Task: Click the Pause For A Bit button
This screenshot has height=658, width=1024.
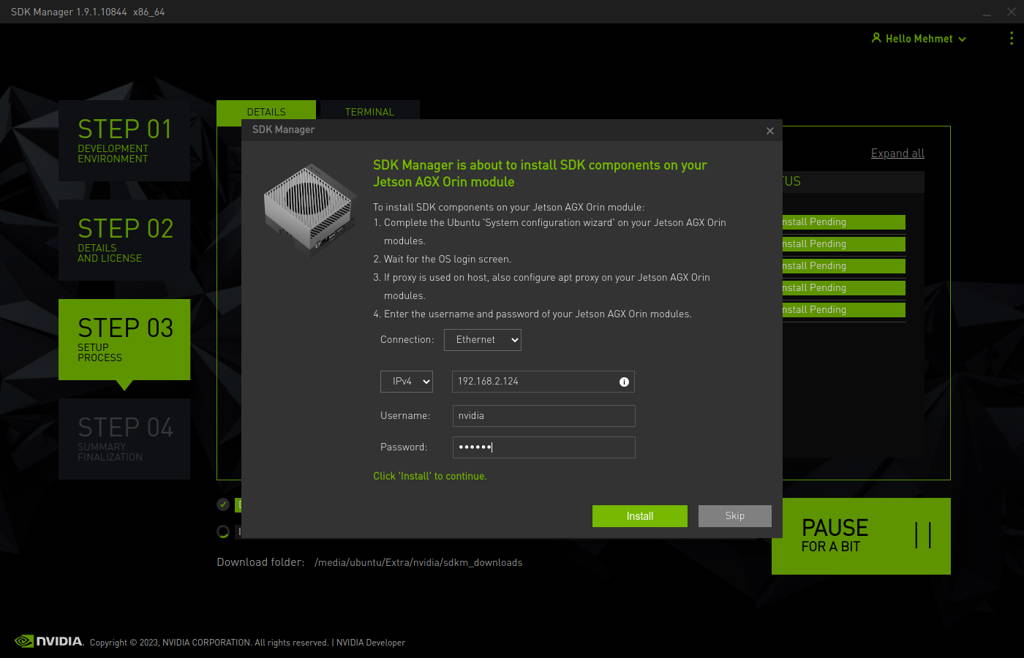Action: tap(861, 536)
